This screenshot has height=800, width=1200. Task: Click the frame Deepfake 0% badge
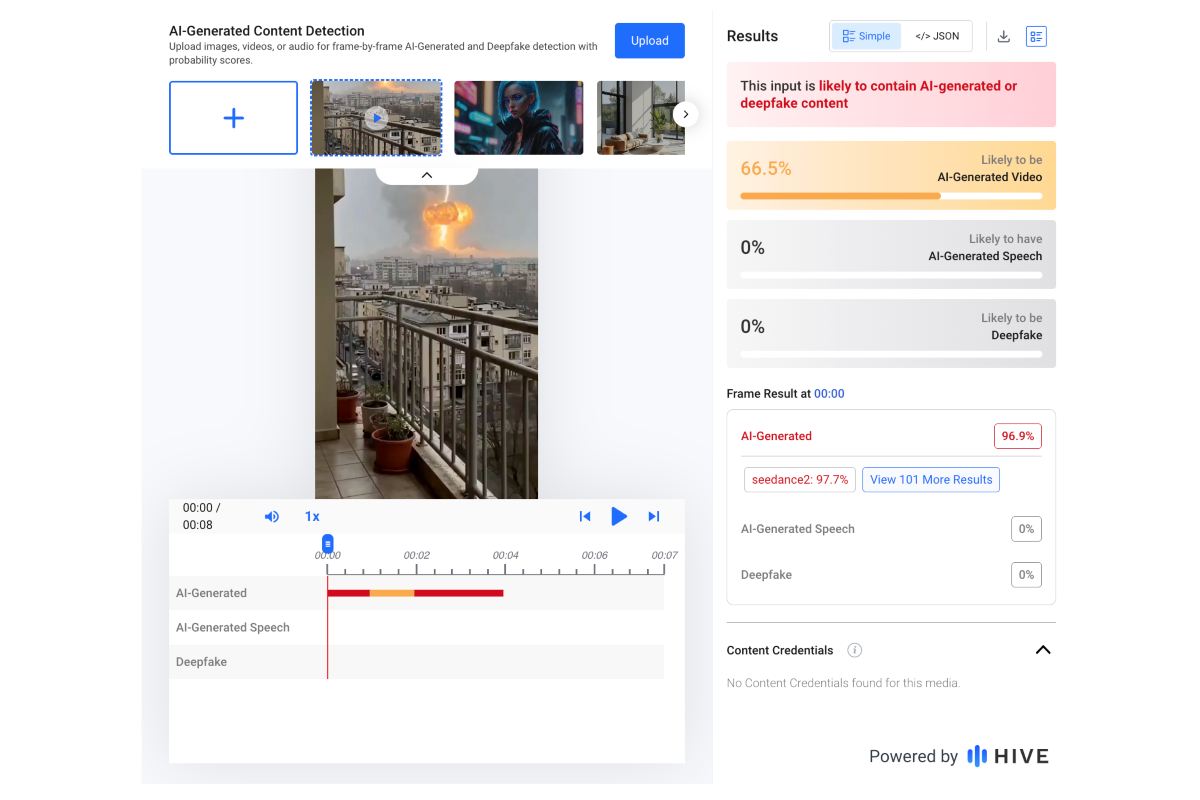[1026, 575]
